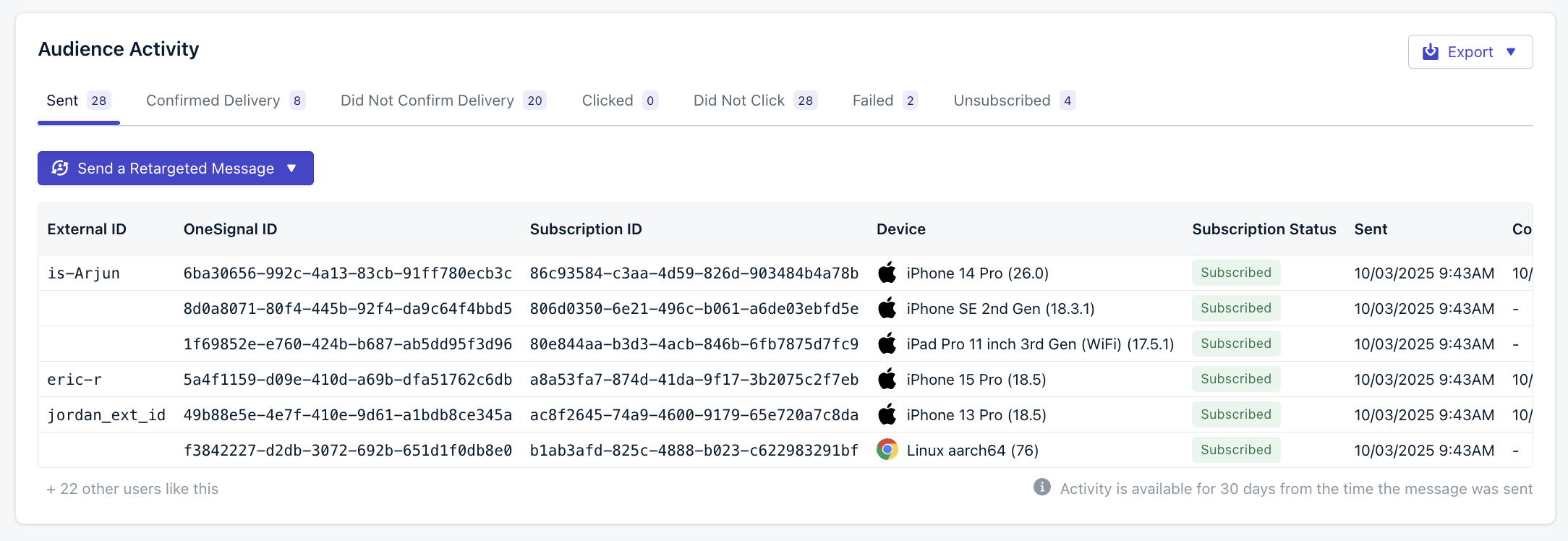The width and height of the screenshot is (1568, 541).
Task: Click Subscribed badge for is-Arjun row
Action: 1235,273
